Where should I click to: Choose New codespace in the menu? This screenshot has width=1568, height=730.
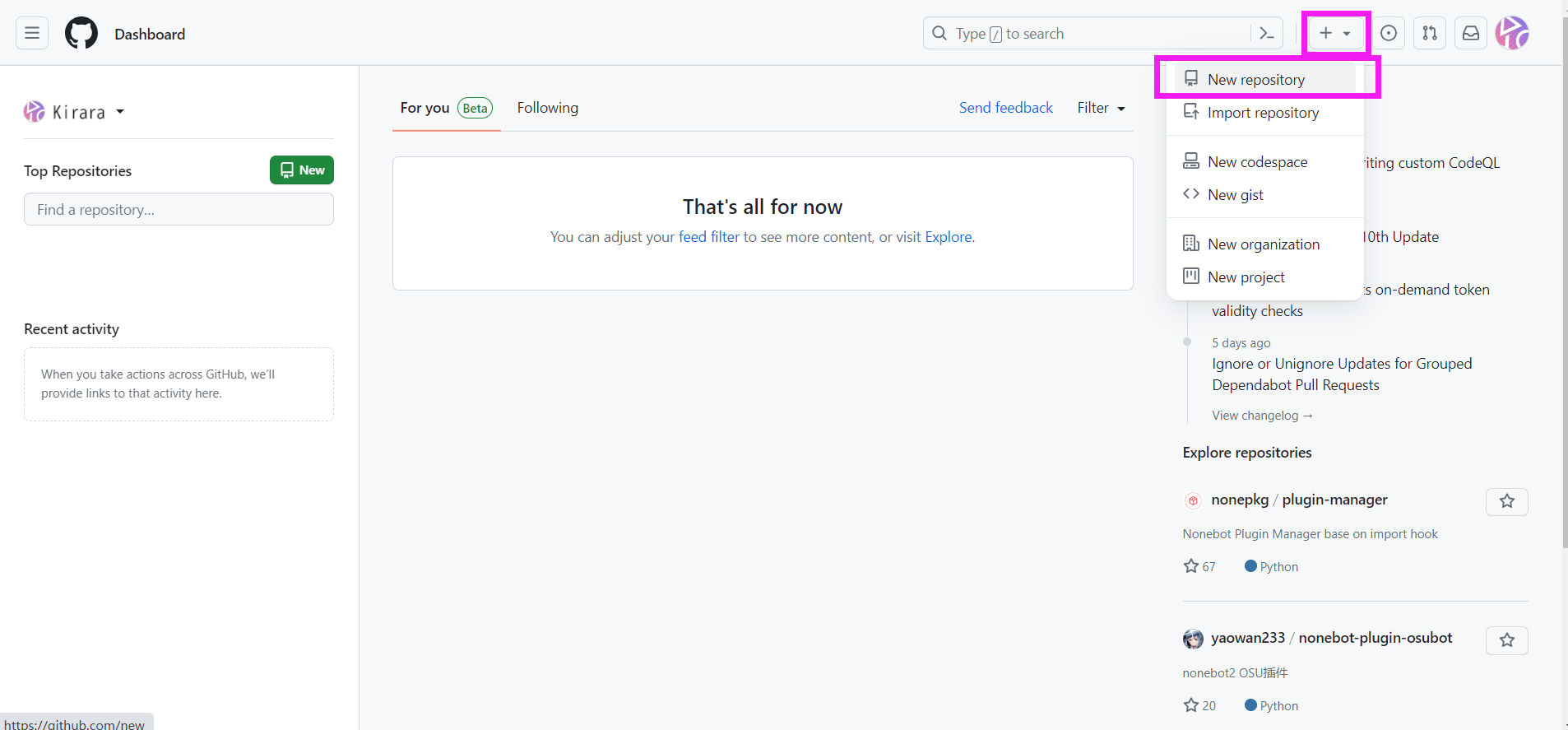(x=1265, y=161)
